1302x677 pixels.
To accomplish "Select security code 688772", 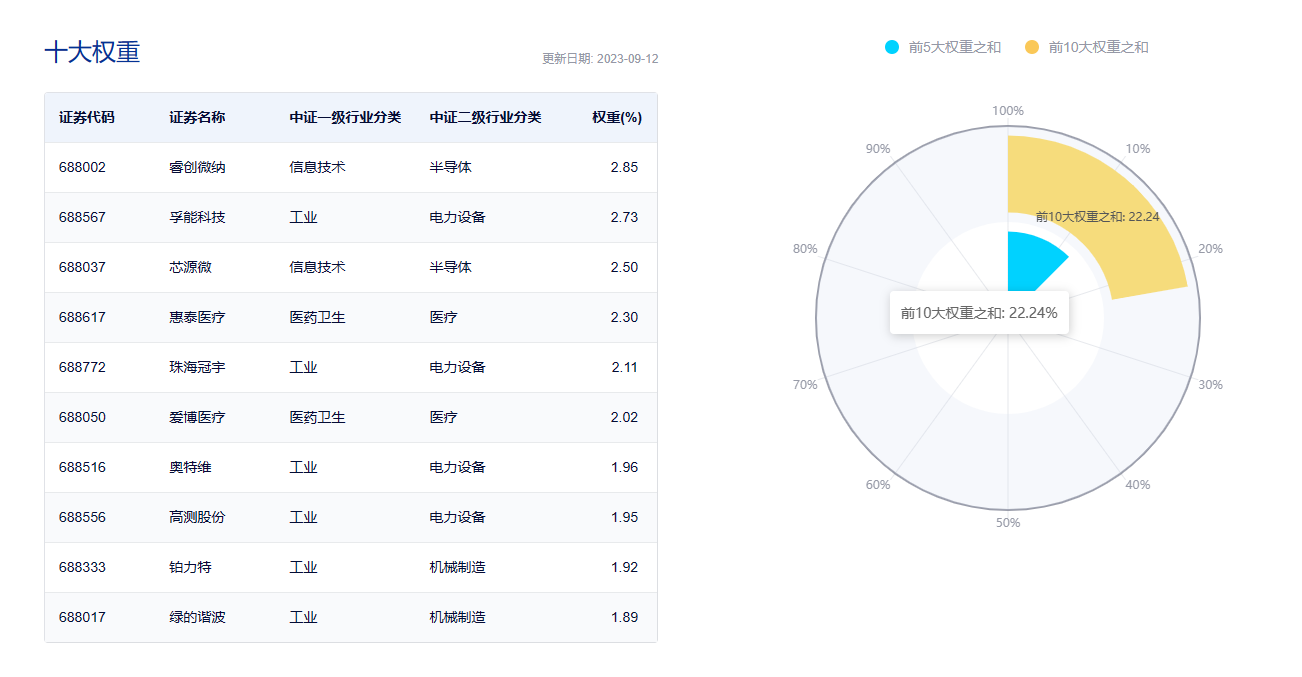I will point(82,367).
